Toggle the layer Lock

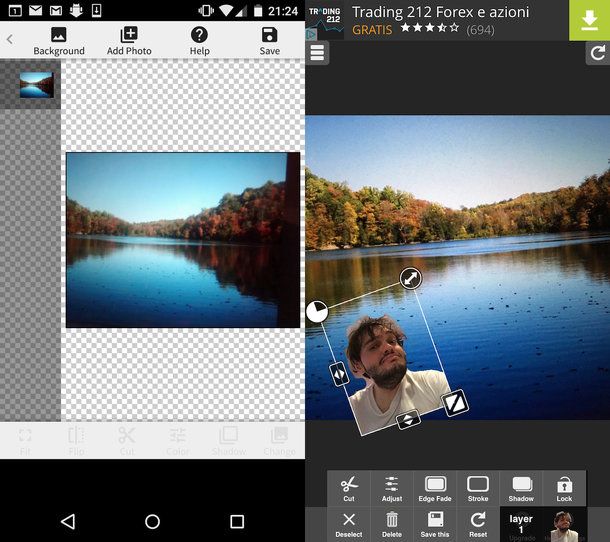pos(564,488)
